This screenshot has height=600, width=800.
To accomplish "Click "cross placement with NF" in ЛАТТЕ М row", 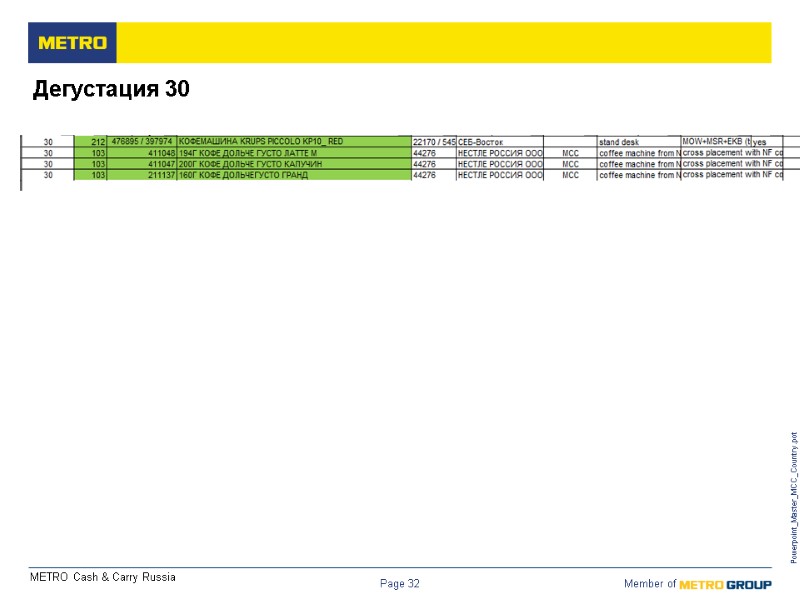I will [732, 153].
